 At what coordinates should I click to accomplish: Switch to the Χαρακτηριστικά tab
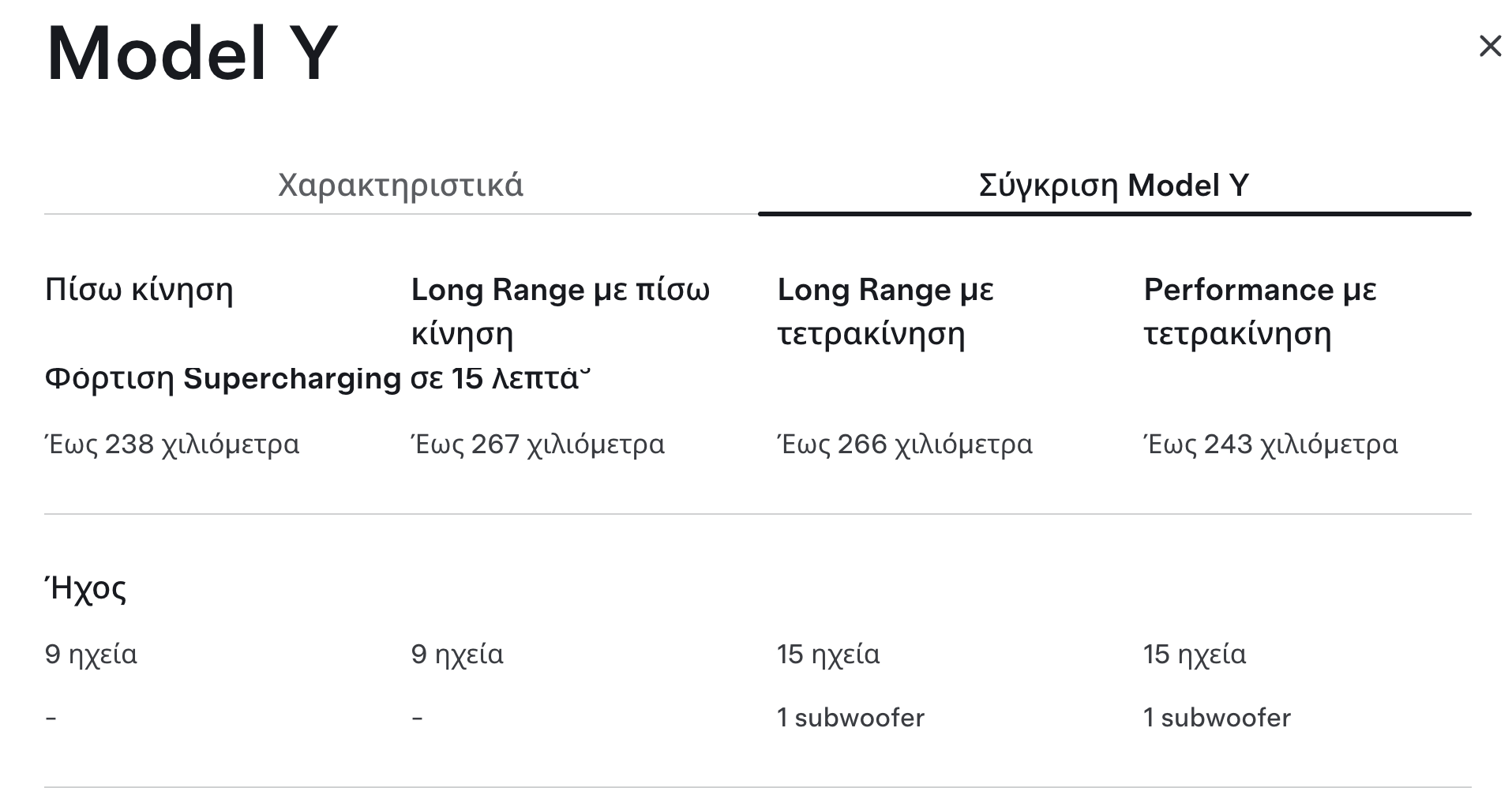point(400,186)
